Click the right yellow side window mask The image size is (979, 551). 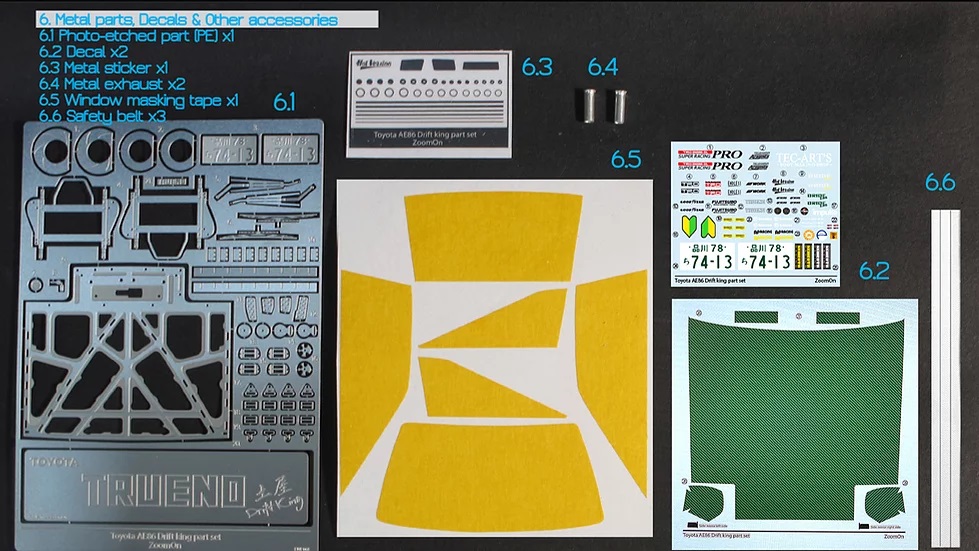612,382
